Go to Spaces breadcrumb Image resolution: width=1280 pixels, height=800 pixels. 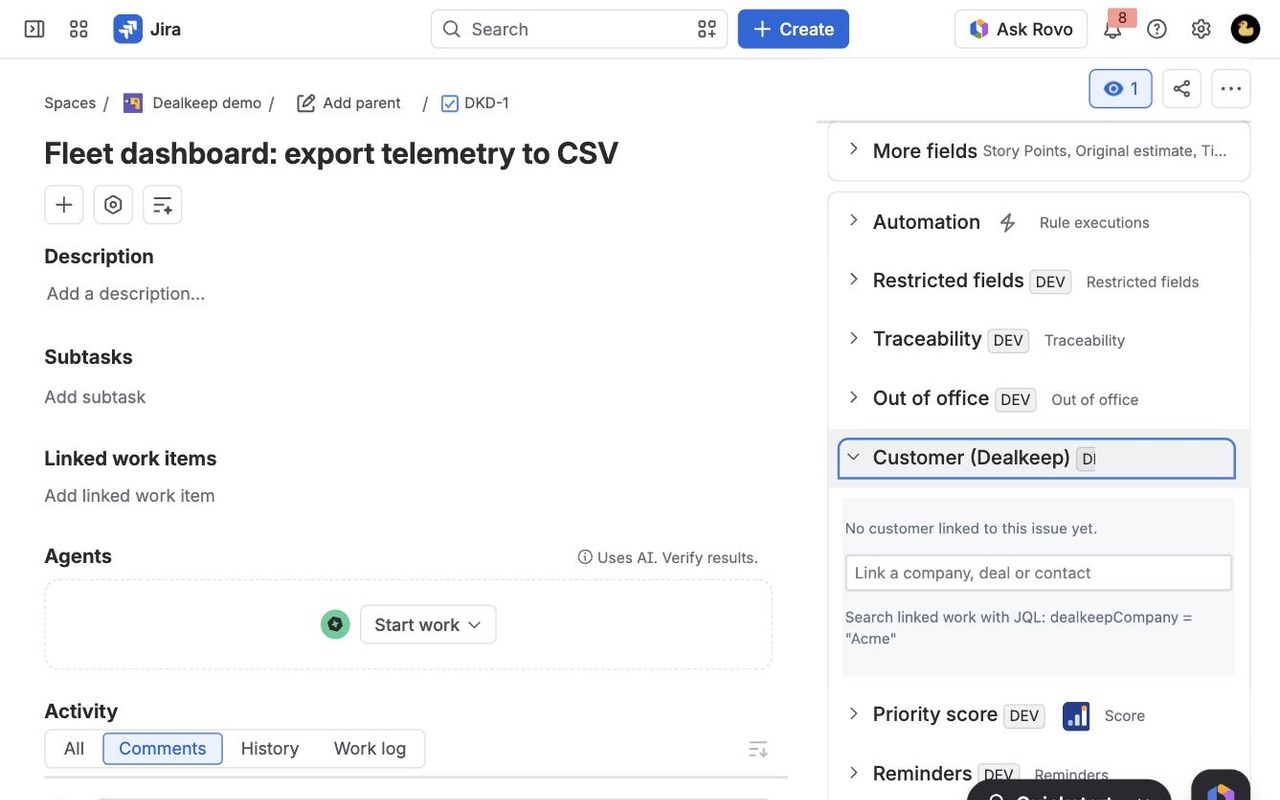(x=70, y=103)
